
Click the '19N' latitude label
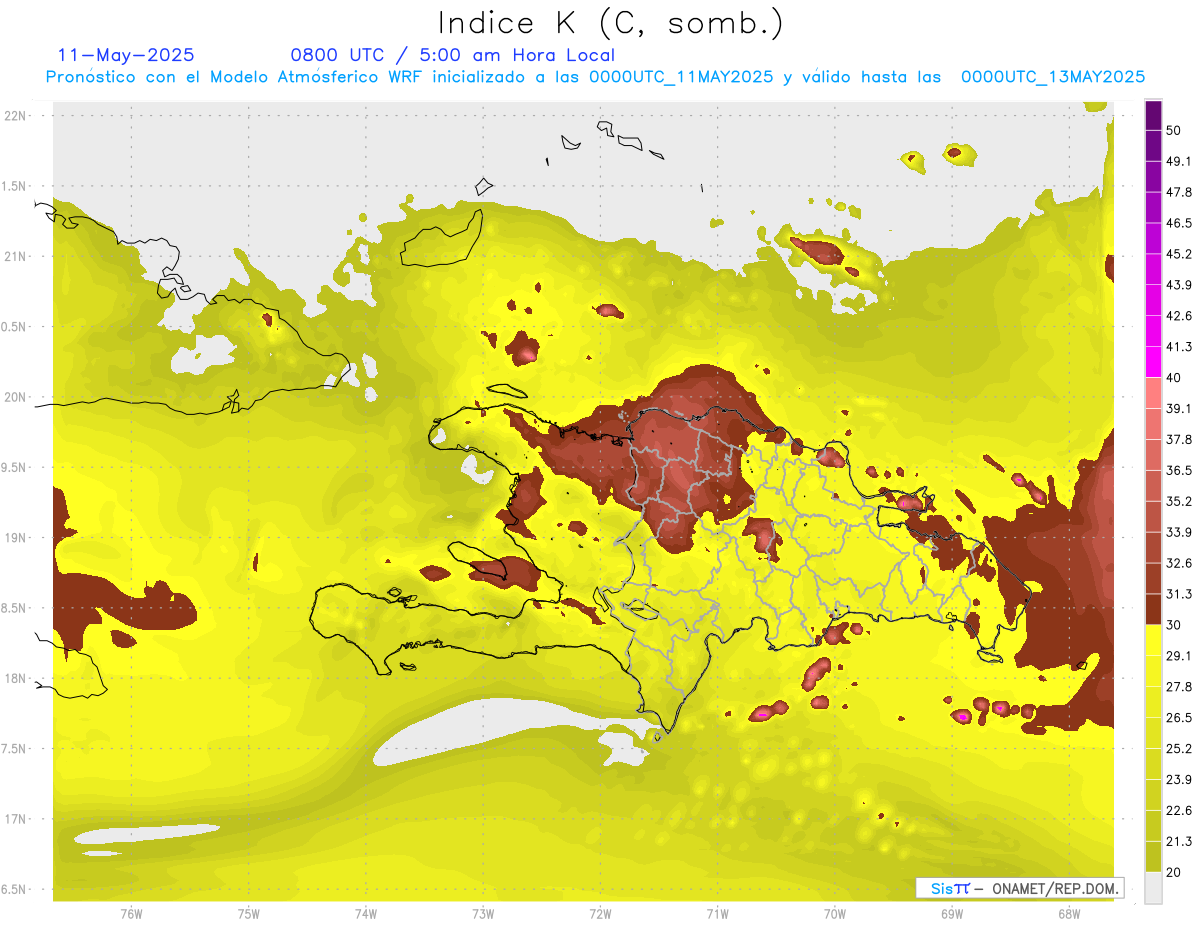[x=16, y=538]
